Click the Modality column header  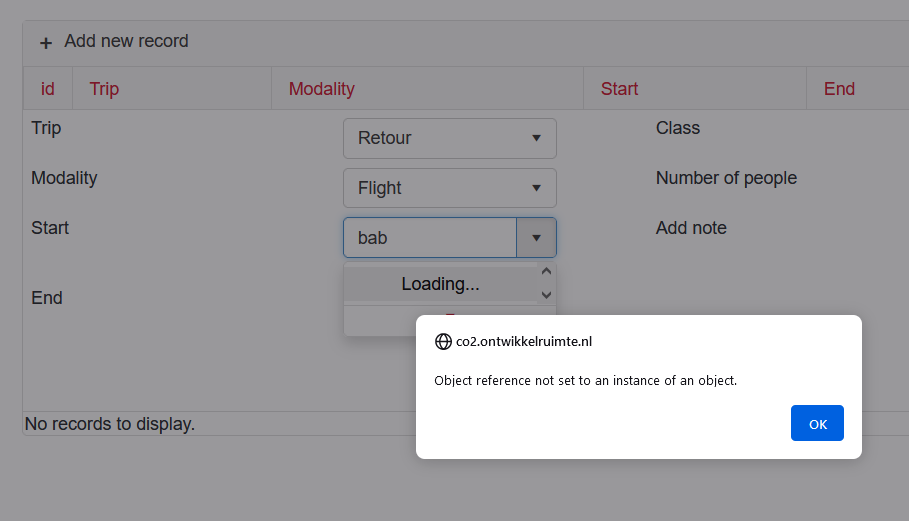point(322,89)
